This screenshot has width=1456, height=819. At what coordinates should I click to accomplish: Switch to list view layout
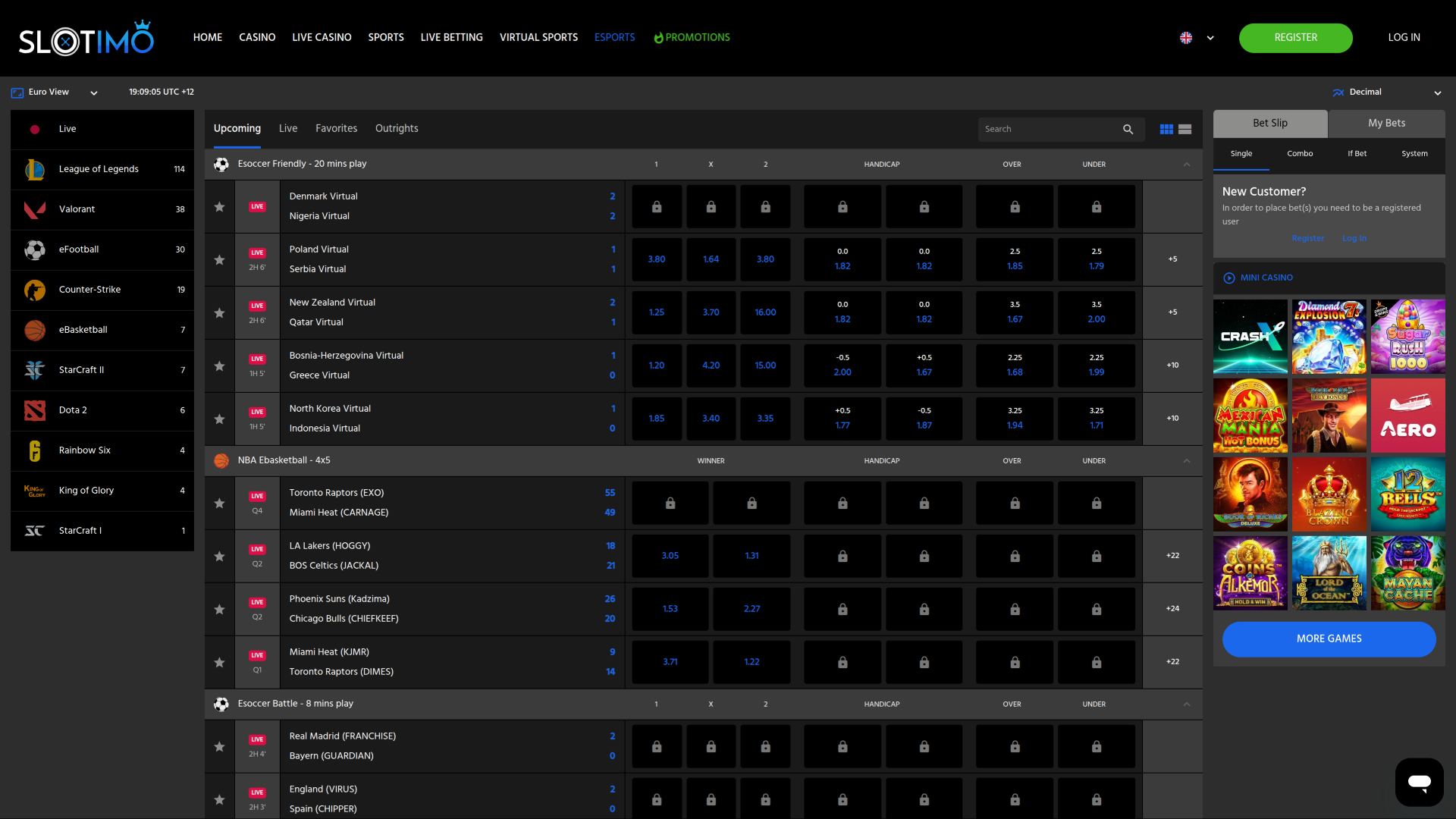[1185, 129]
